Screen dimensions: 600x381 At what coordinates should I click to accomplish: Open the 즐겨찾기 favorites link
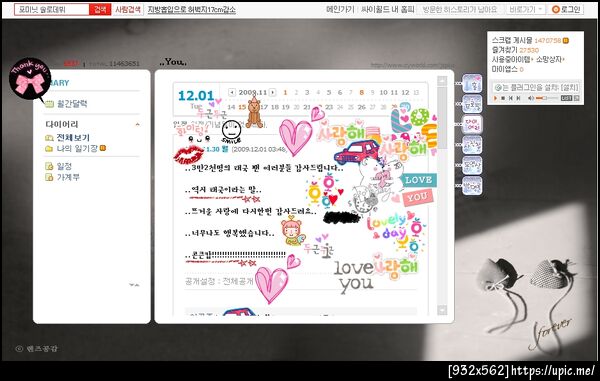(x=504, y=50)
